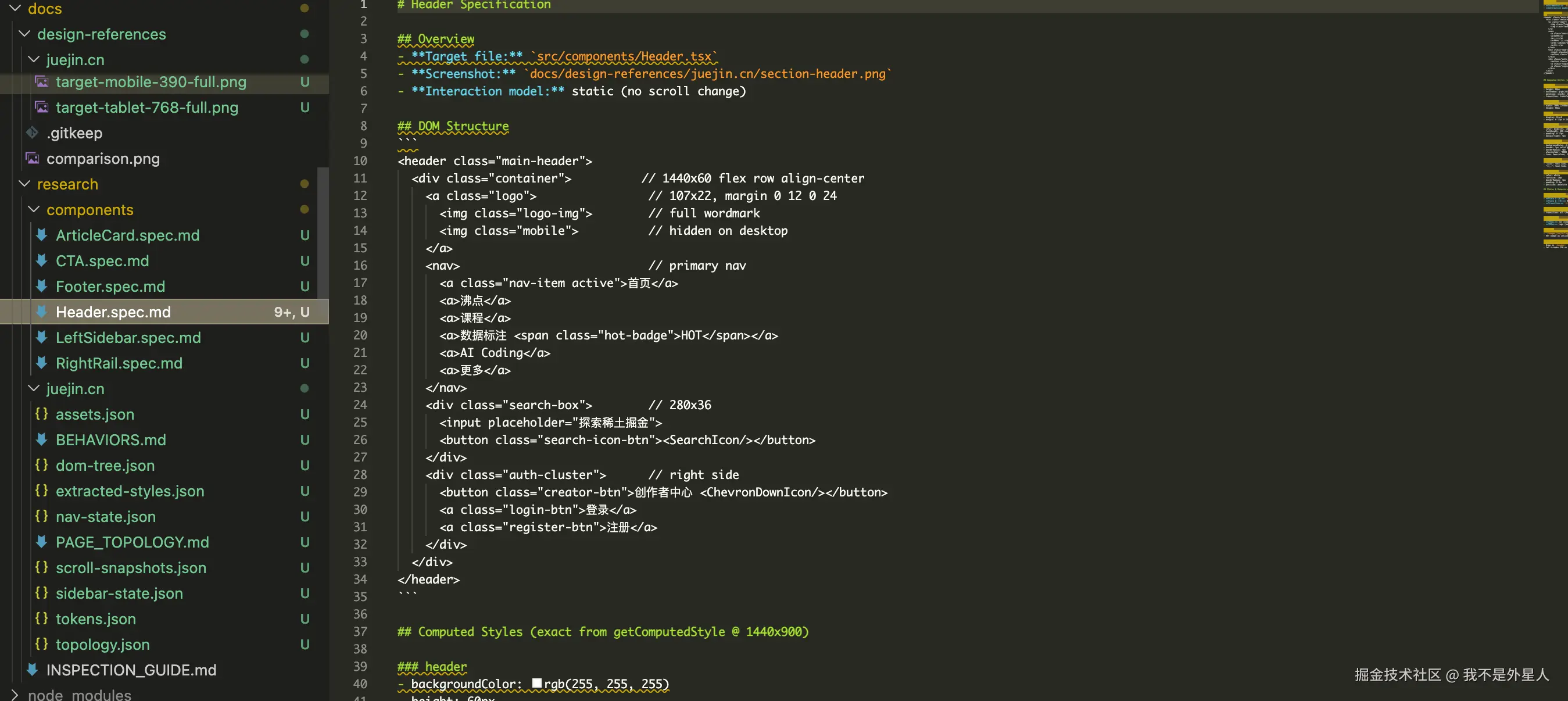
Task: Click the markdown icon beside Footer.spec.md
Action: coord(42,286)
